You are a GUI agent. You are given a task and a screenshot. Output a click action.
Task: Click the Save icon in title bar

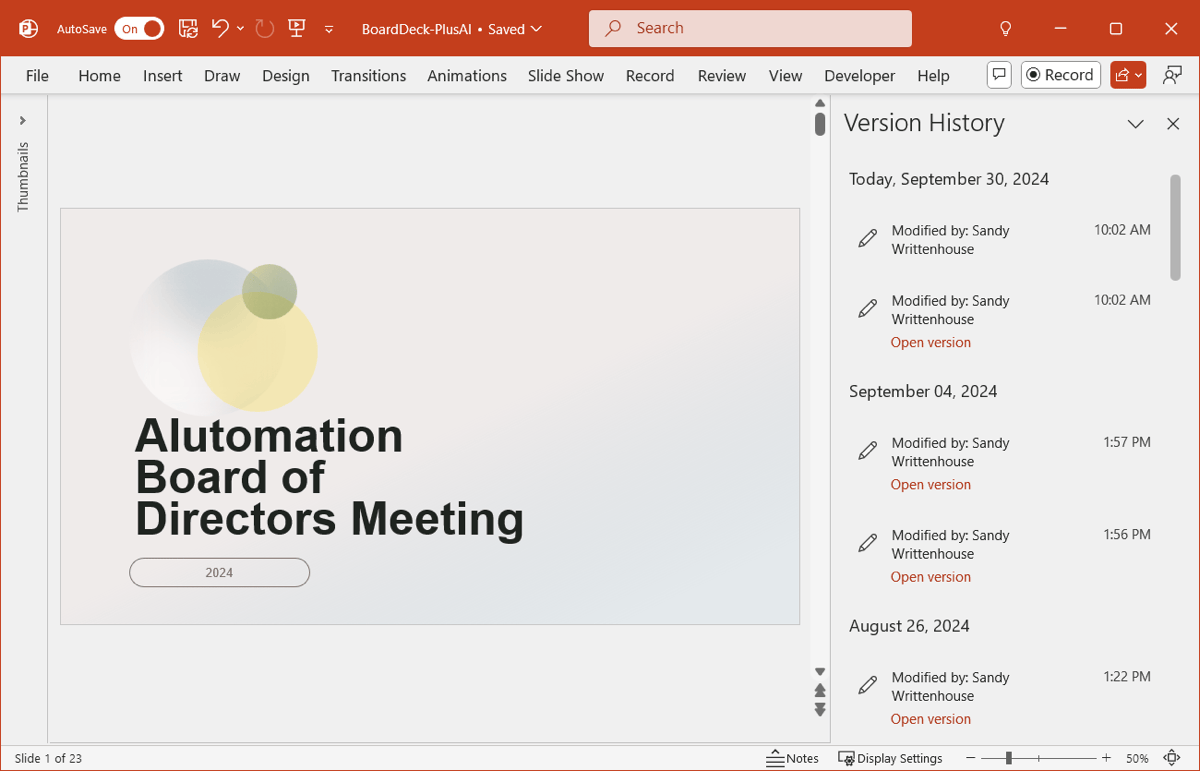point(188,28)
